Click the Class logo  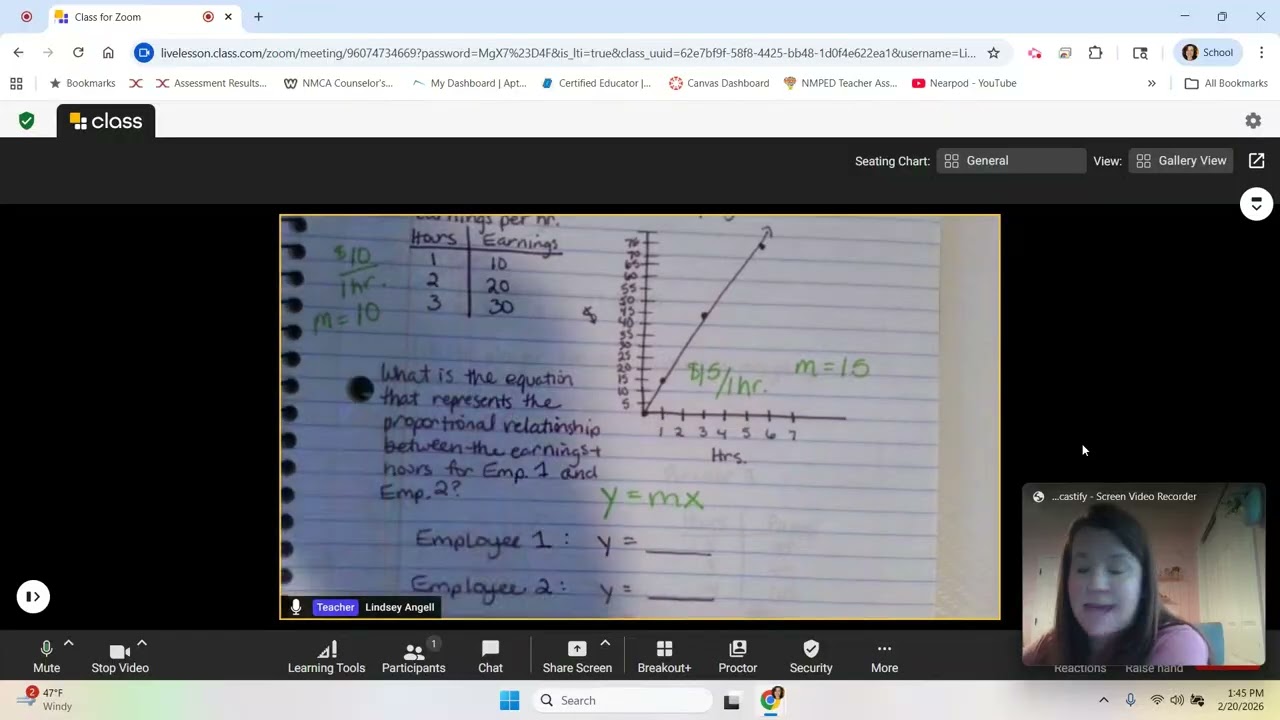pyautogui.click(x=106, y=121)
